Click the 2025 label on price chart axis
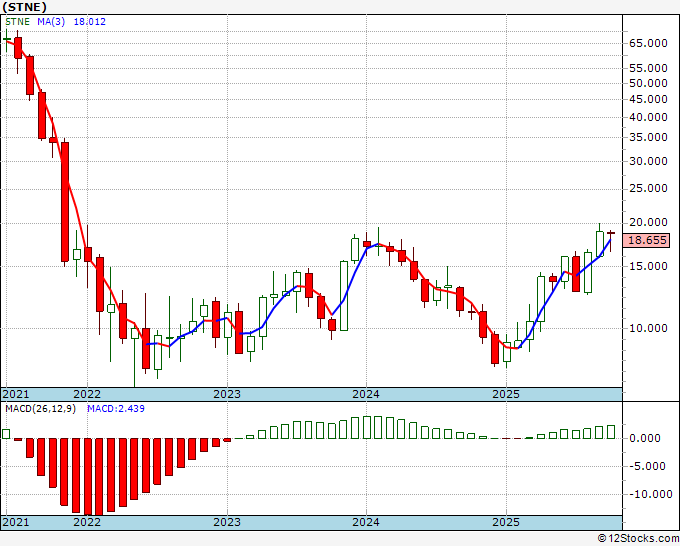Viewport: 680px width, 546px height. tap(506, 394)
